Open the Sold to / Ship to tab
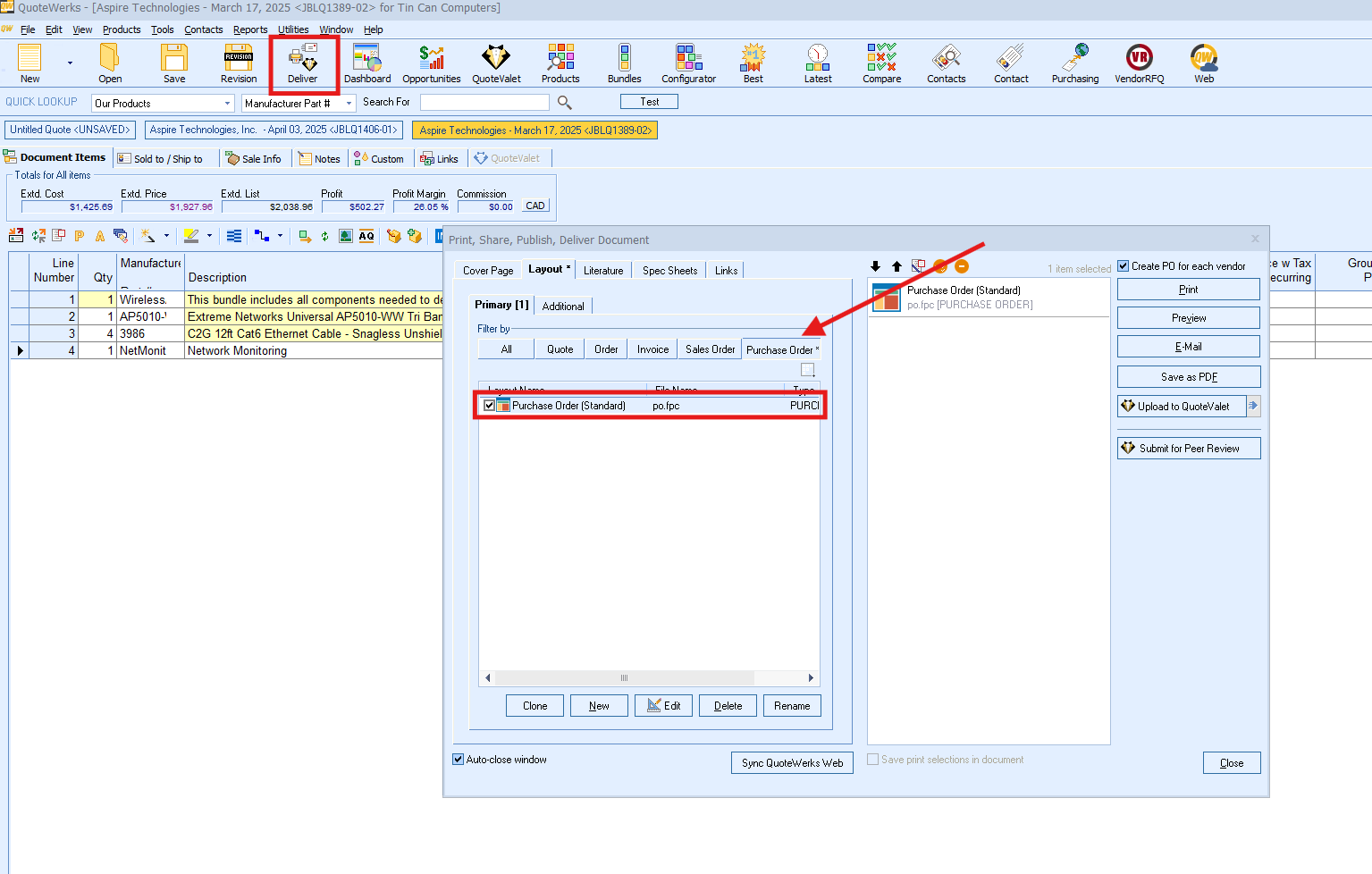This screenshot has width=1372, height=874. (x=168, y=159)
